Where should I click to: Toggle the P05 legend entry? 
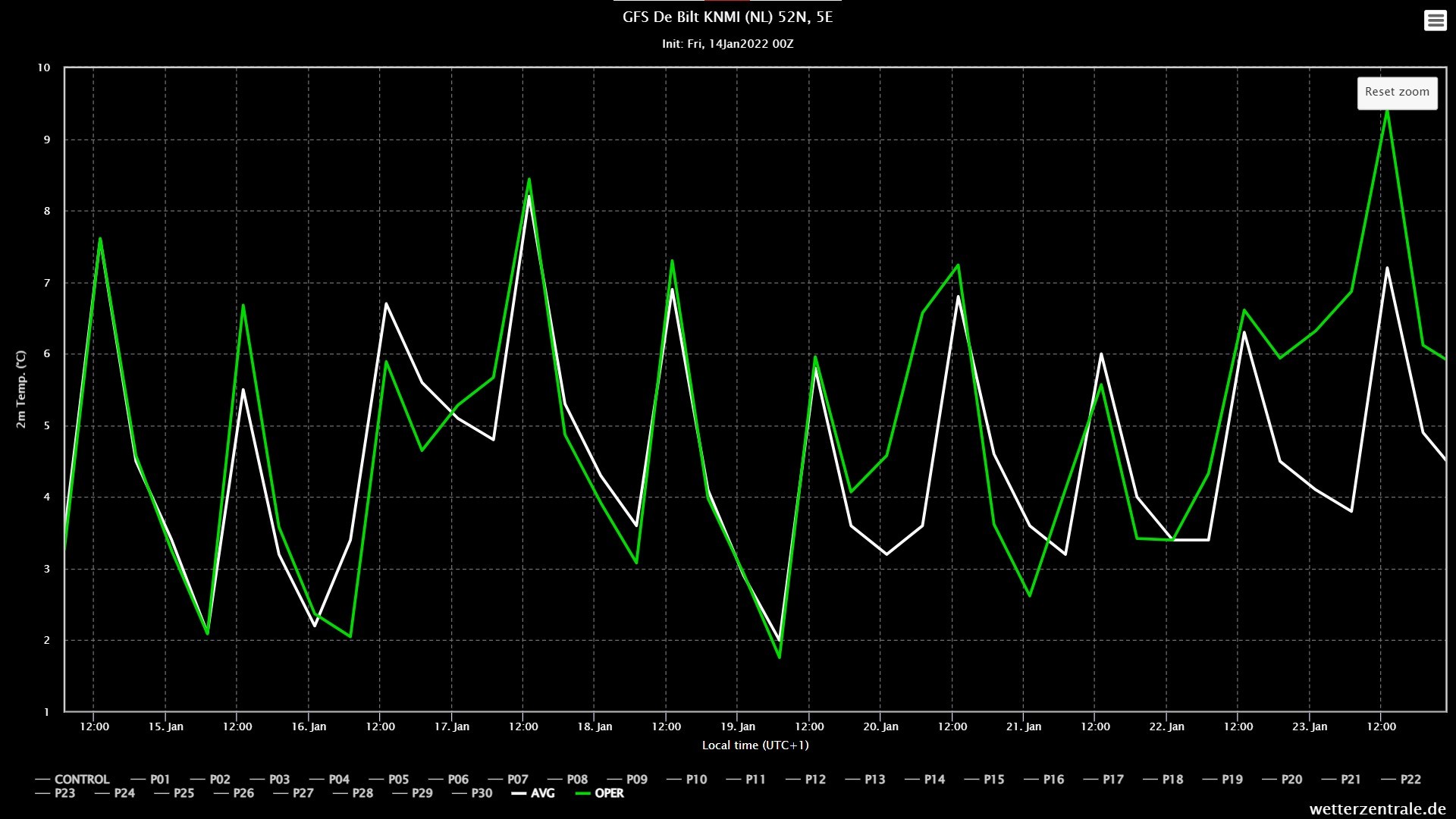point(398,780)
